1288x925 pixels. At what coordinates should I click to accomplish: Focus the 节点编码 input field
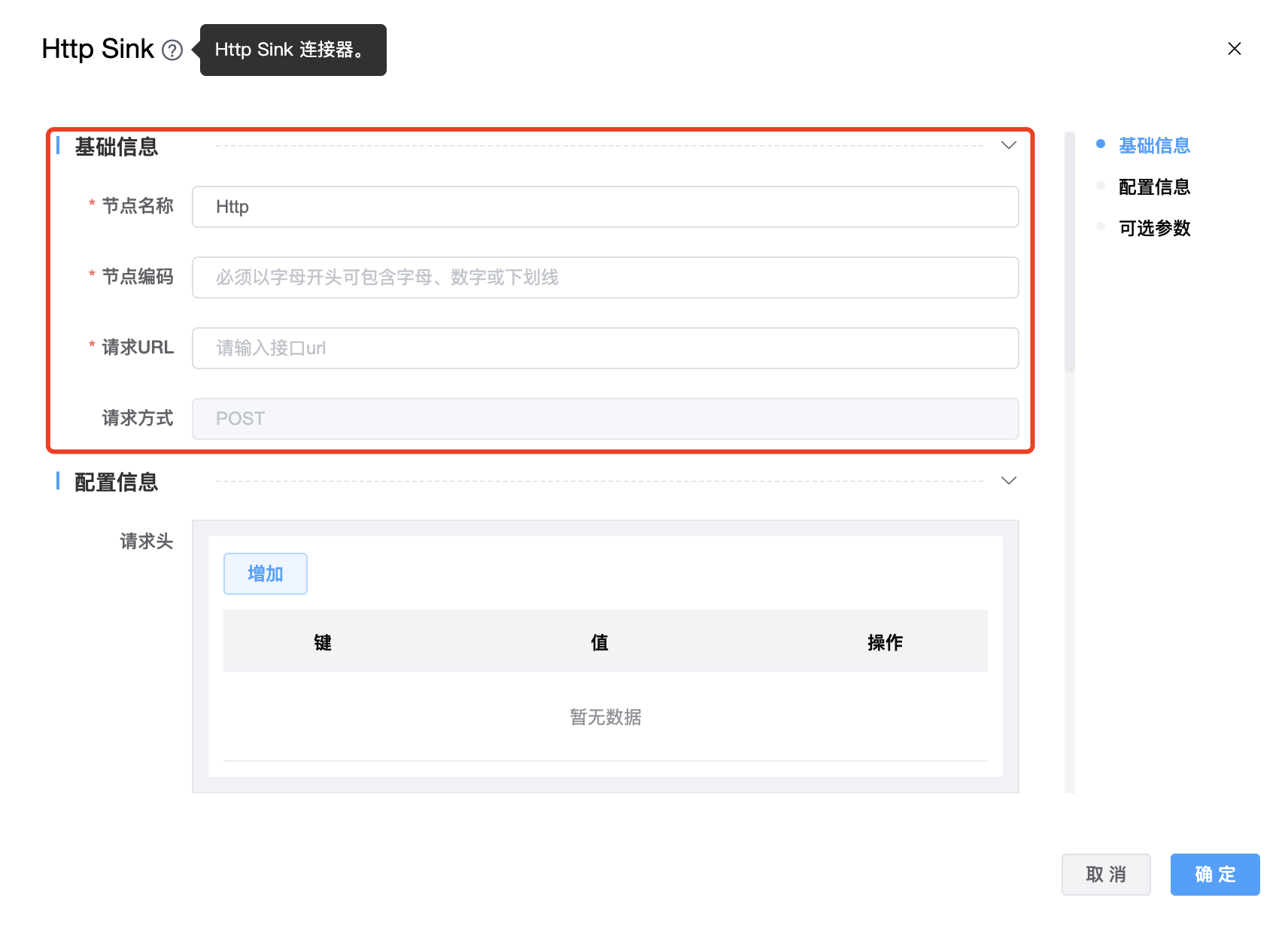coord(605,277)
